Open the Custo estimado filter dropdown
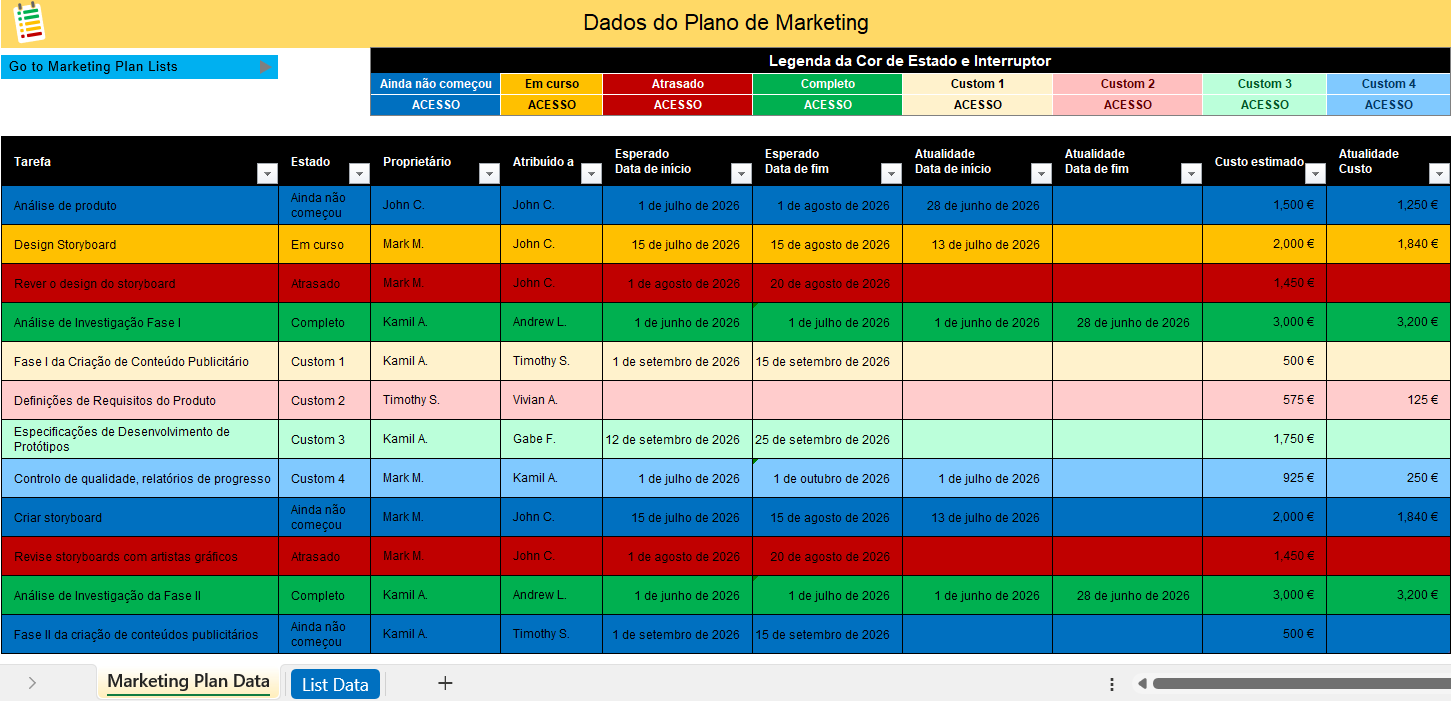The image size is (1451, 701). coord(1314,173)
